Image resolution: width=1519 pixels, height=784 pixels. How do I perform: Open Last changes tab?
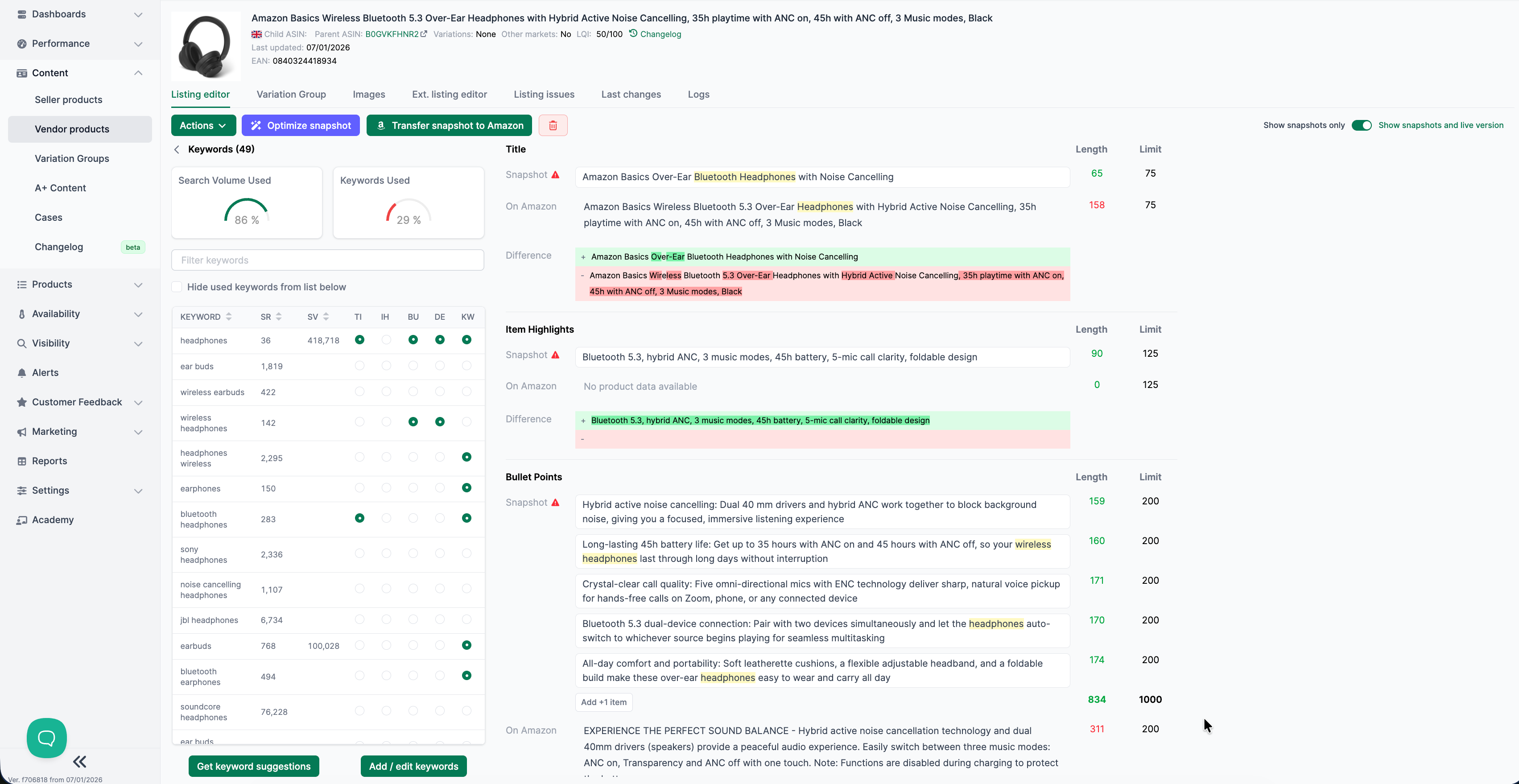pyautogui.click(x=631, y=94)
